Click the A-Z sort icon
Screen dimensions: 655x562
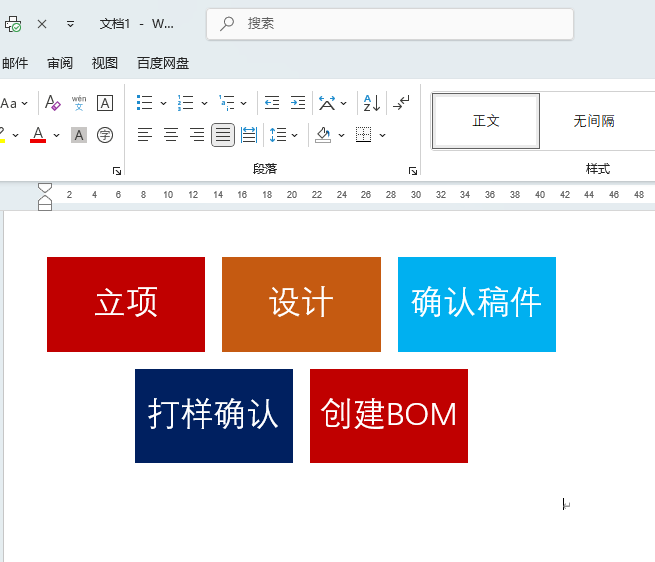[x=372, y=103]
